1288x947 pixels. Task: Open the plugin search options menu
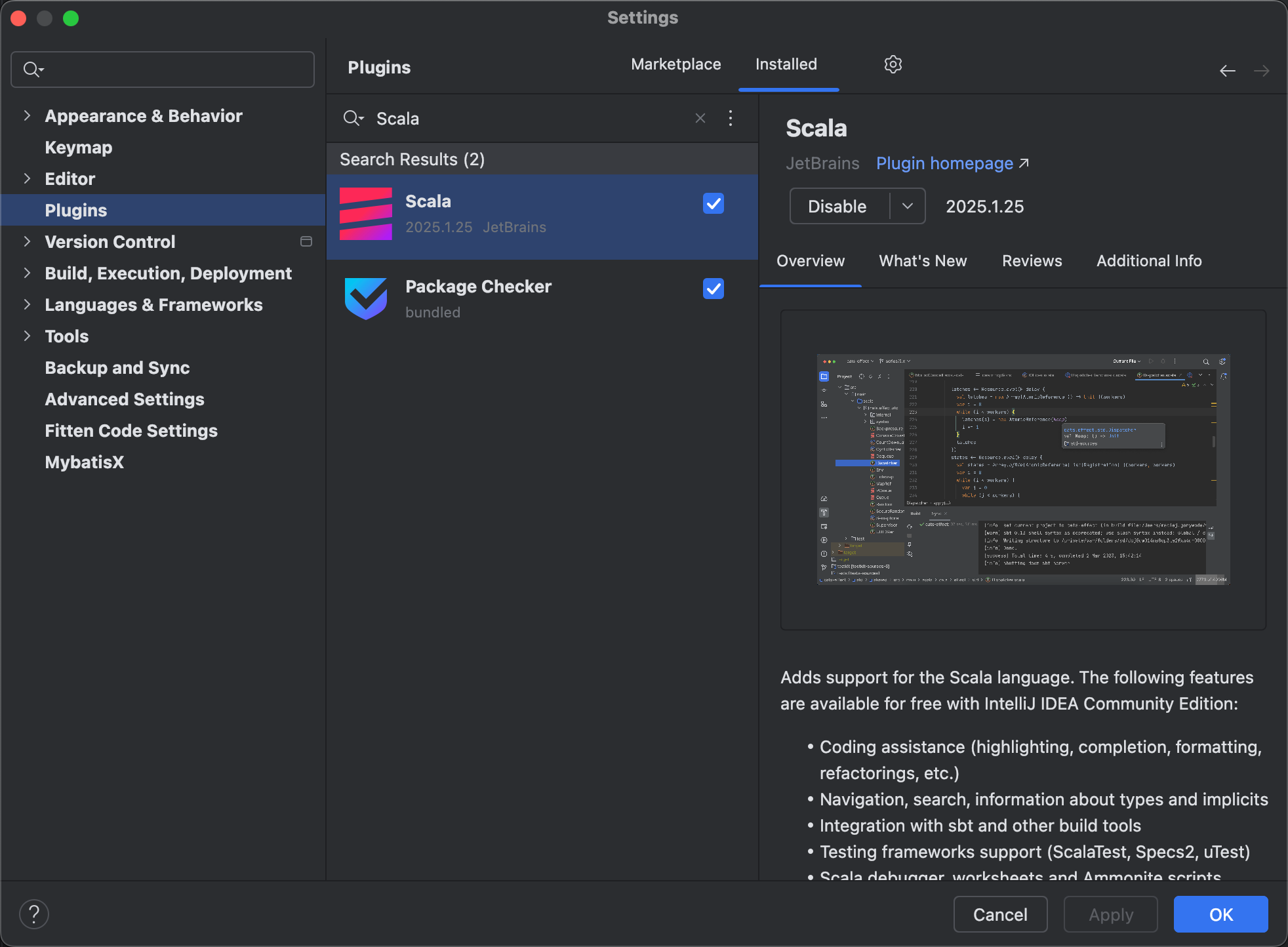click(731, 118)
